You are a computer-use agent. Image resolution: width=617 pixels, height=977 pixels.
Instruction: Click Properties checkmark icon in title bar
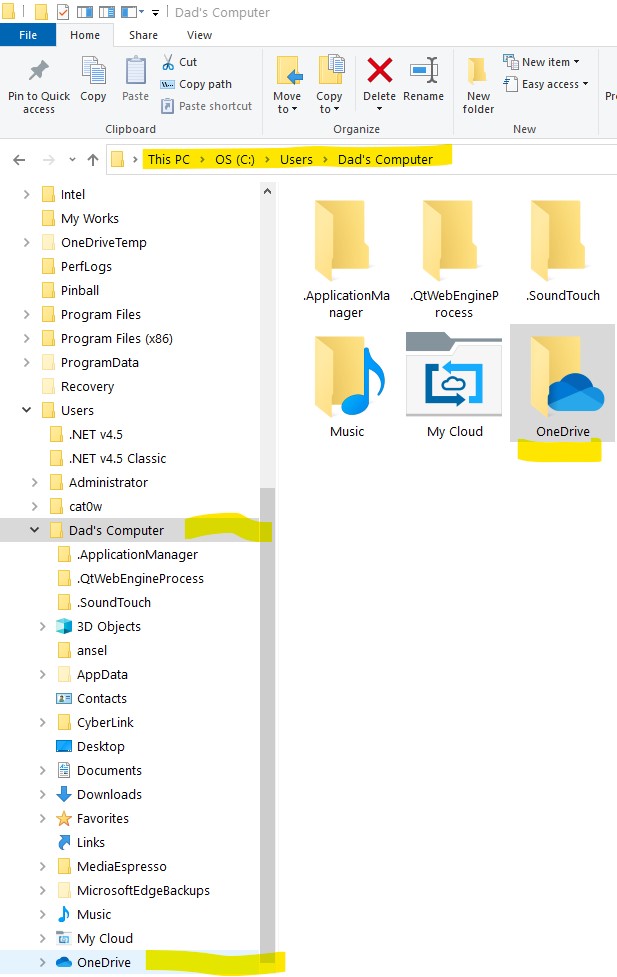click(x=63, y=12)
